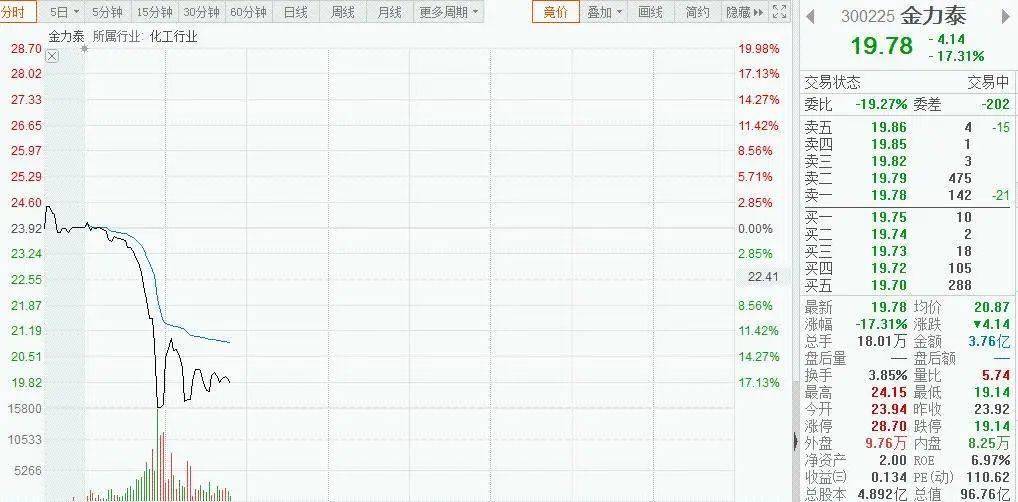Click the star marker beside stock name
Screen dimensions: 1018x502
[x=84, y=49]
